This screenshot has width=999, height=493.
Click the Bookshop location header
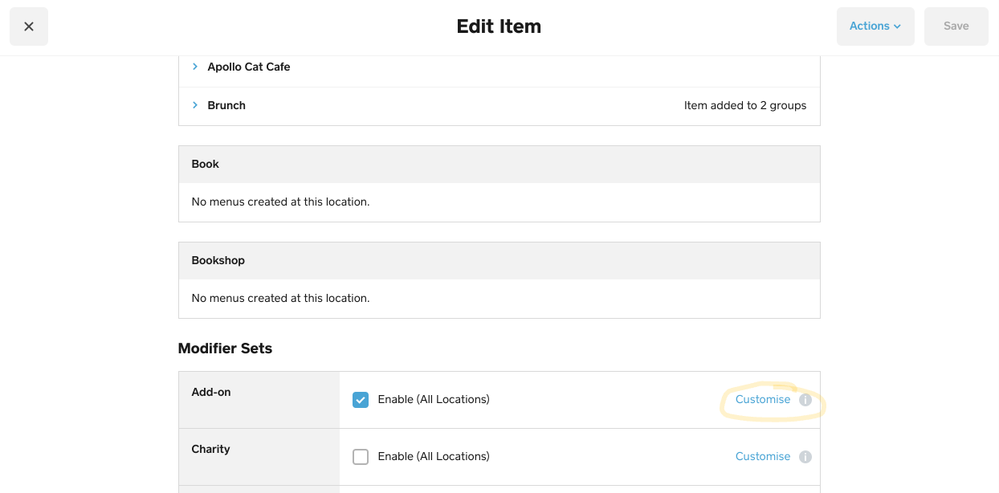(x=218, y=261)
